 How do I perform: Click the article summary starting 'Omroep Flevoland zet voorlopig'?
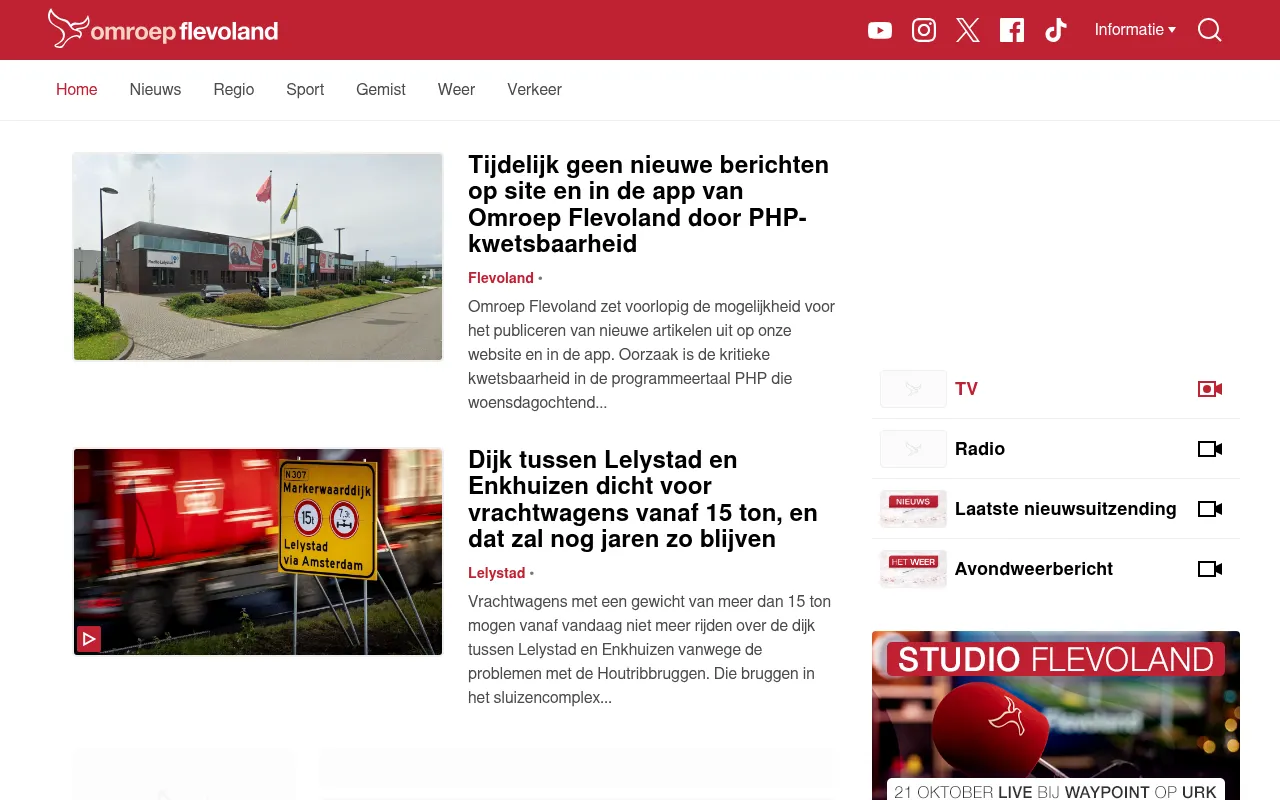(651, 355)
